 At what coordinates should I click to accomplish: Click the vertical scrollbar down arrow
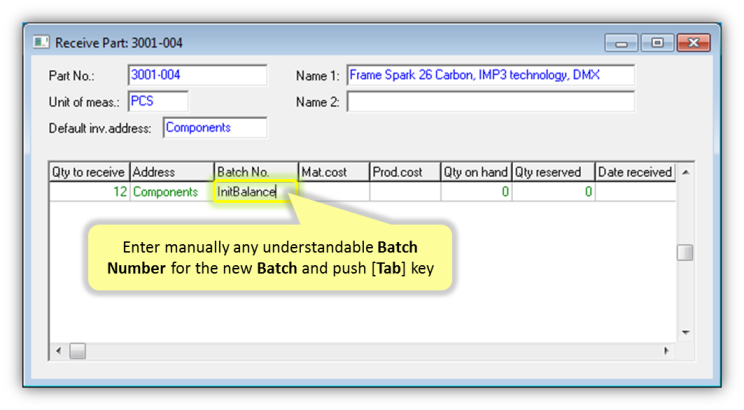[686, 332]
